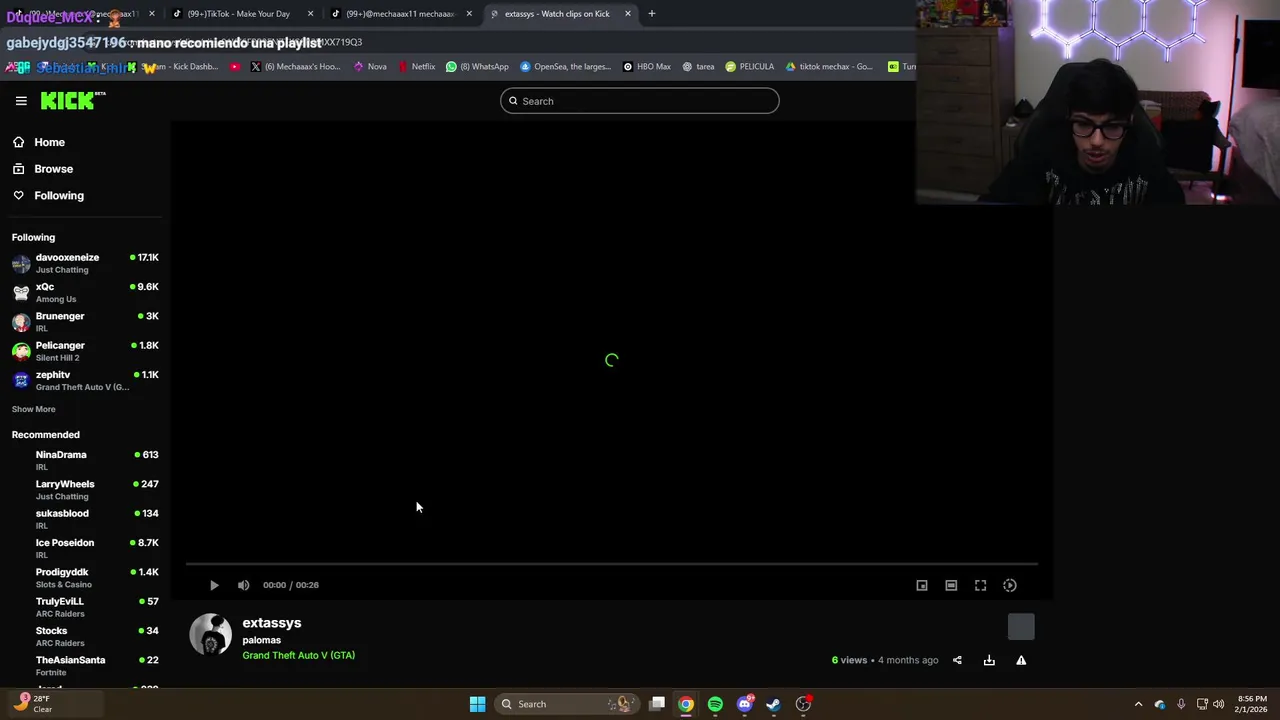Image resolution: width=1280 pixels, height=720 pixels.
Task: Mute the clip volume
Action: click(243, 585)
